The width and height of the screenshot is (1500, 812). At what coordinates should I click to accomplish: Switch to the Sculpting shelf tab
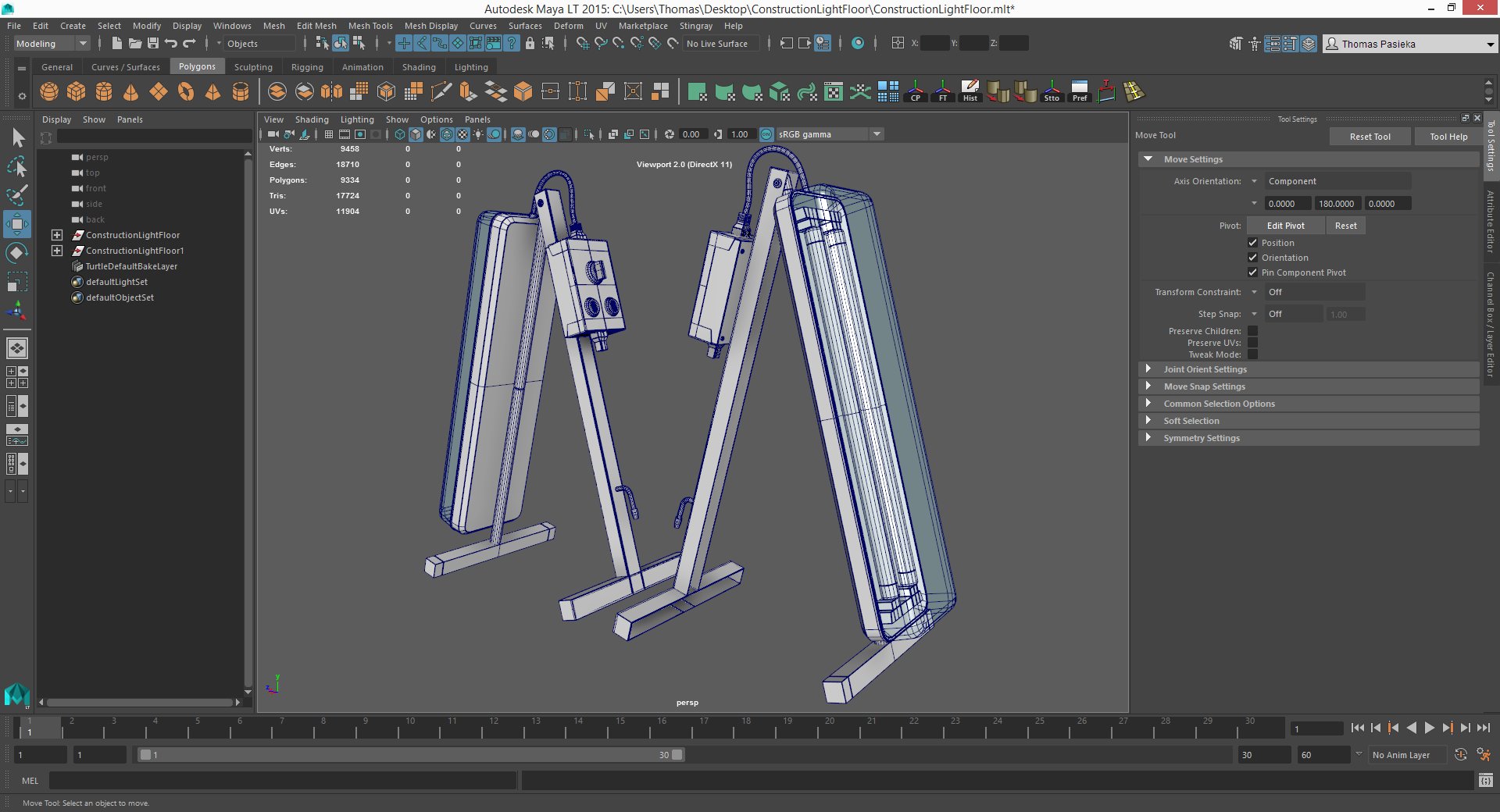pyautogui.click(x=253, y=67)
